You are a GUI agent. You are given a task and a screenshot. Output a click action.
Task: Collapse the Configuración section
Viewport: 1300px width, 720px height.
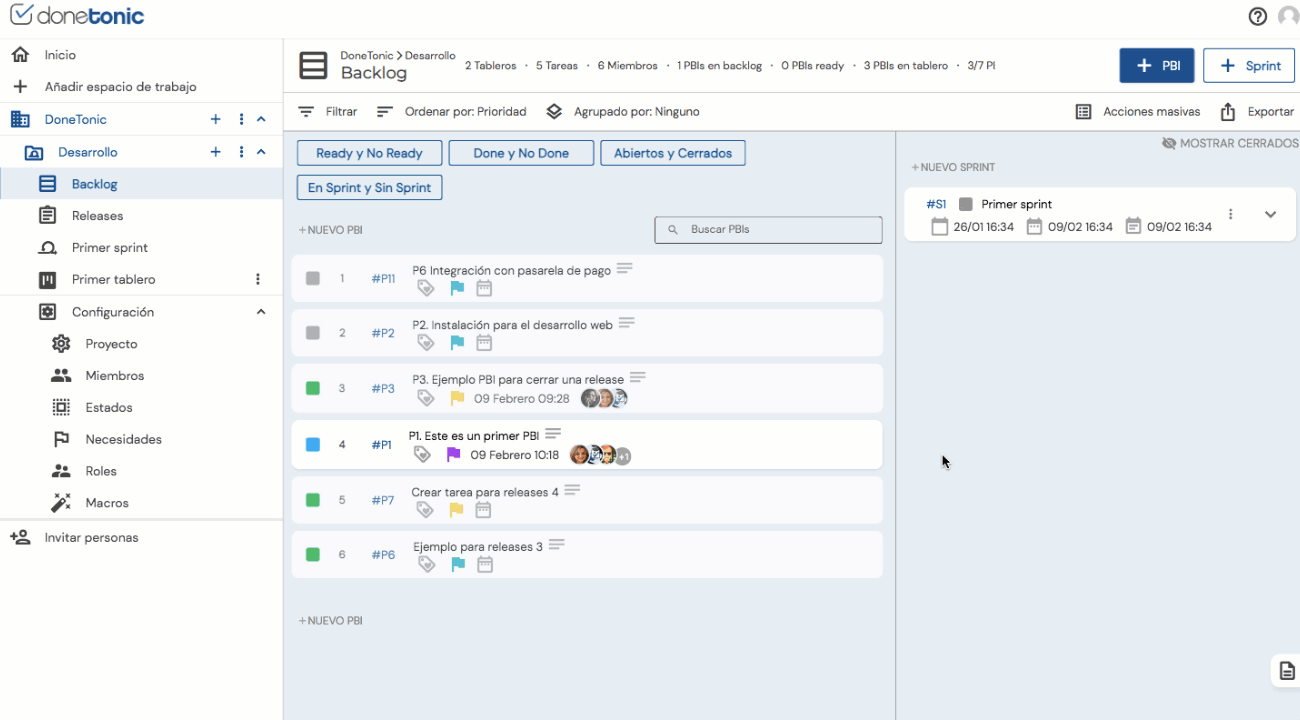(261, 312)
